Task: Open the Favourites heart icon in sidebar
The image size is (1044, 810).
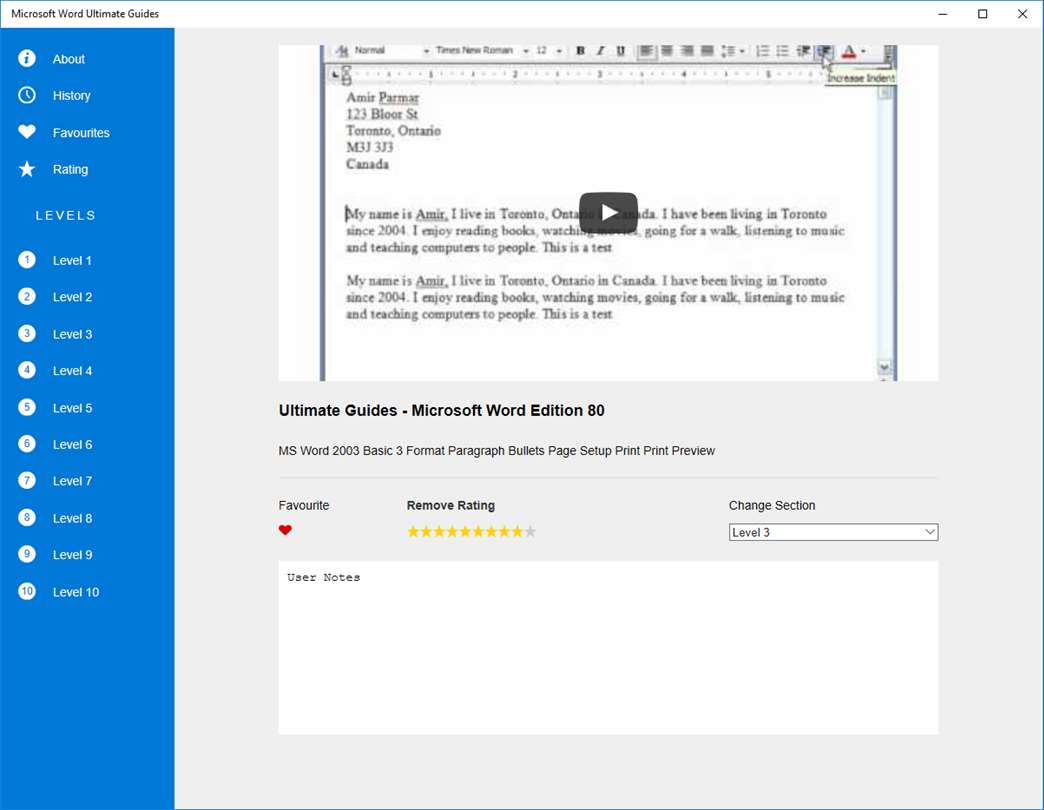Action: 27,132
